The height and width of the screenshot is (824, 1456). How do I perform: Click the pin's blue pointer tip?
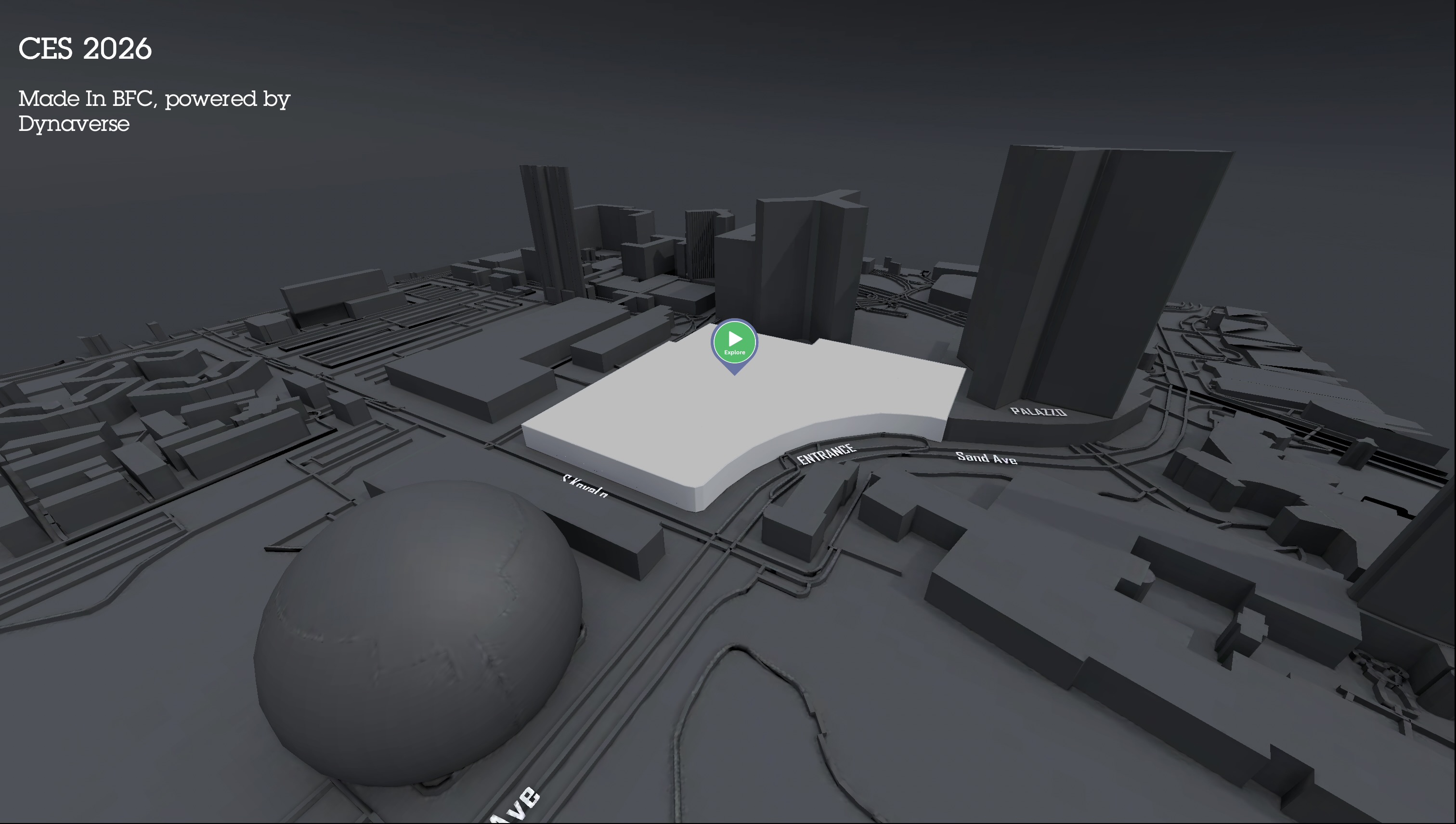734,371
